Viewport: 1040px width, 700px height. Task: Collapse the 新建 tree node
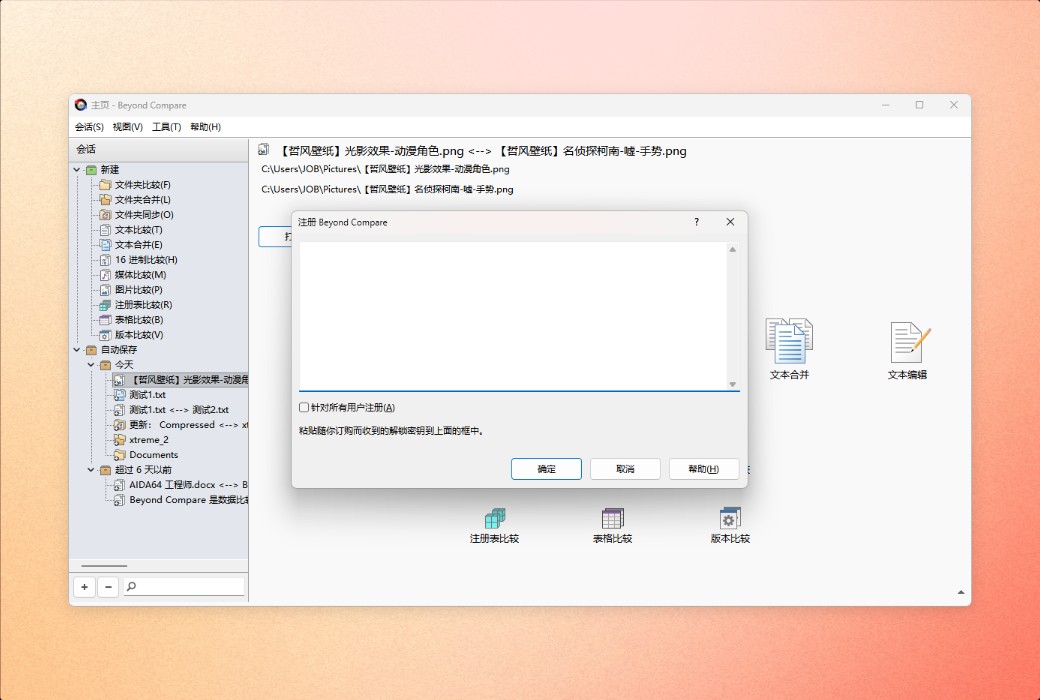click(77, 170)
